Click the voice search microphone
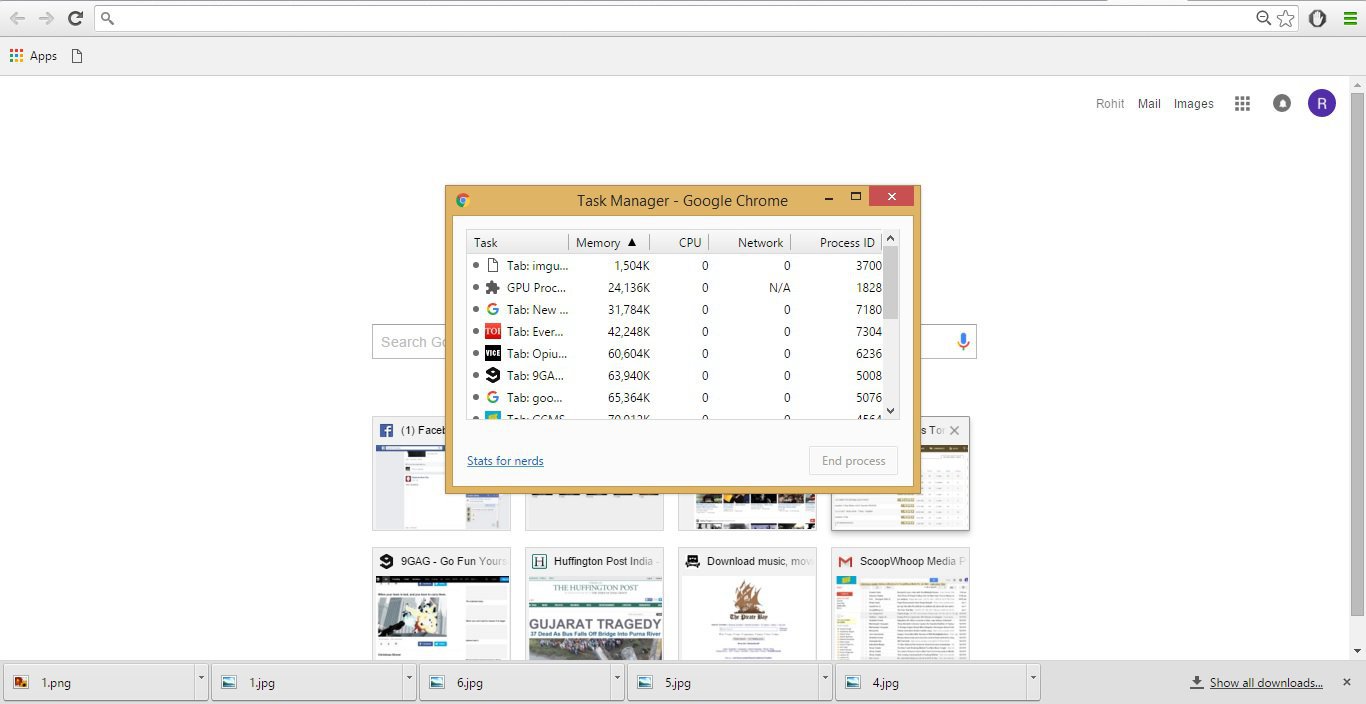 963,341
